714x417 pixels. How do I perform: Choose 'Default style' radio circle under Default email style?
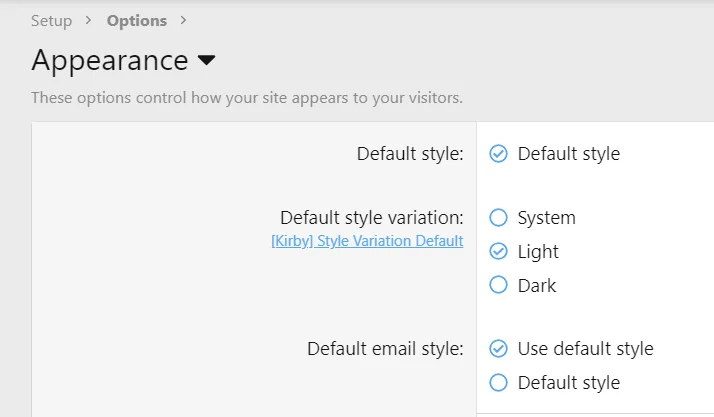click(x=499, y=383)
